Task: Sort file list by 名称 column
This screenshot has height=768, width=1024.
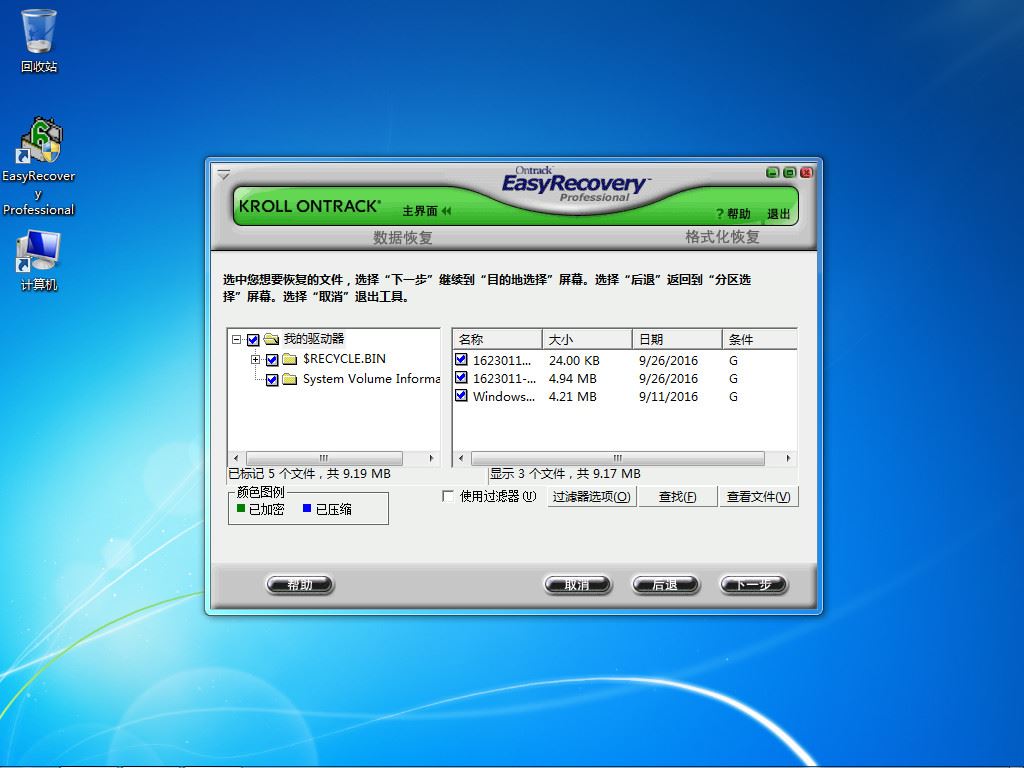Action: coord(497,340)
